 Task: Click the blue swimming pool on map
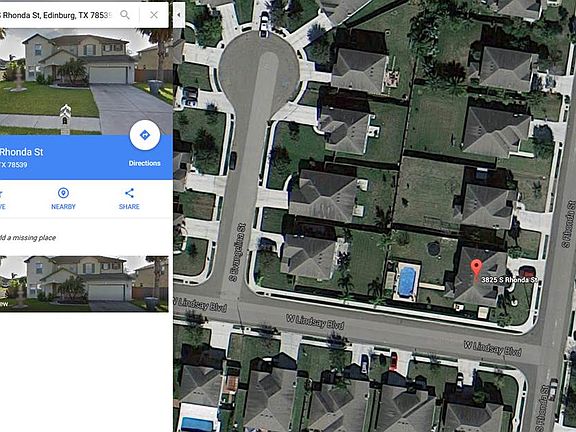coord(406,282)
